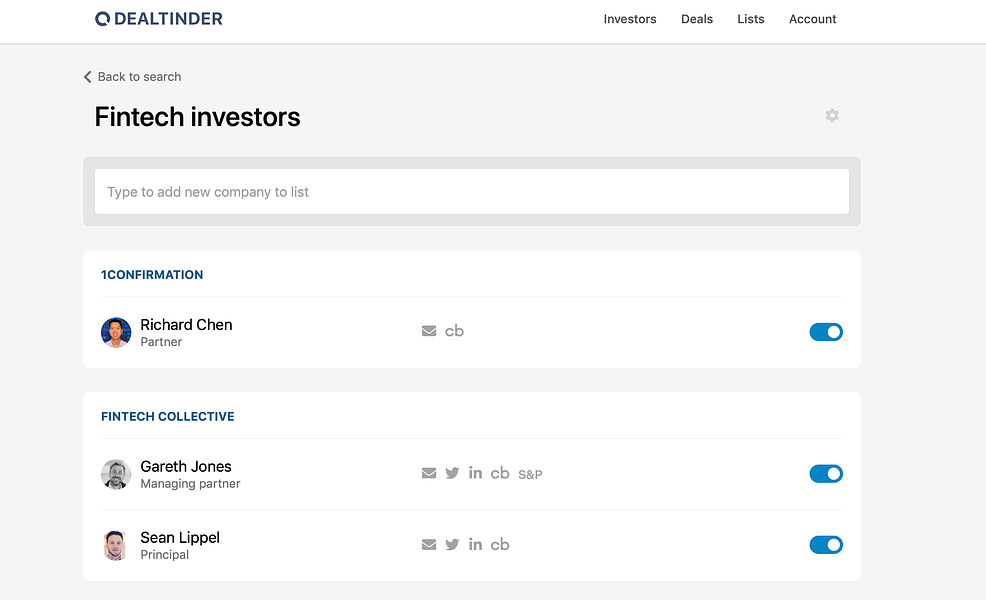Open the Deals menu item
The image size is (986, 600).
click(697, 19)
